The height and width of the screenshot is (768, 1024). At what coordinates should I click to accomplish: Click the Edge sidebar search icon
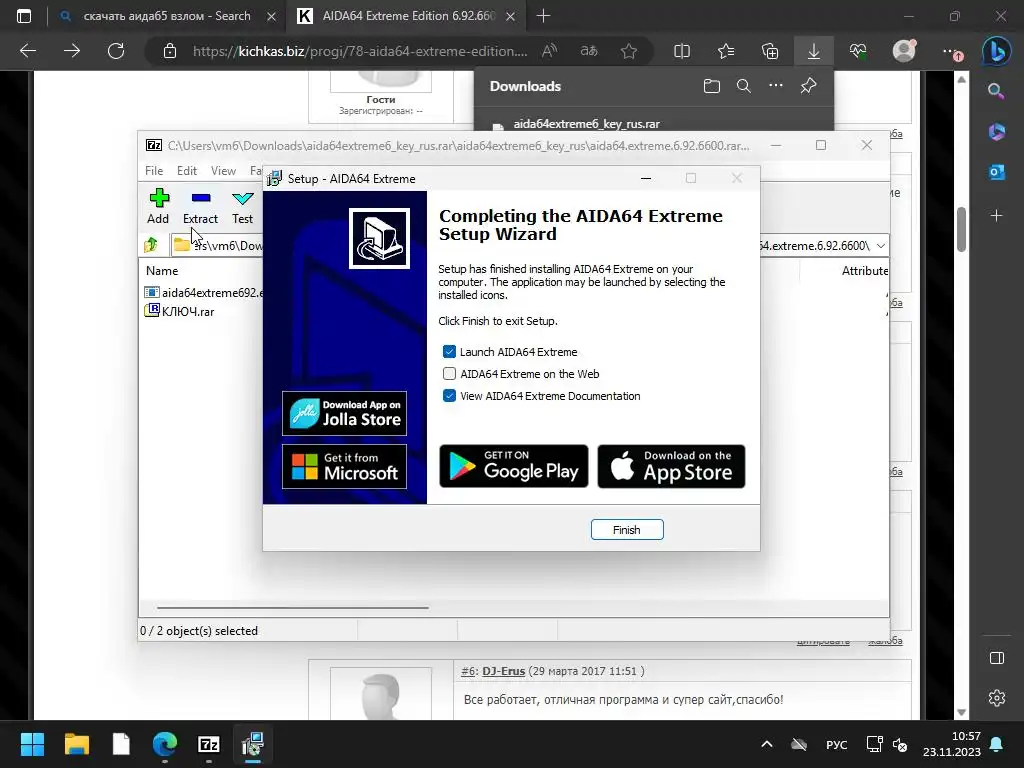point(996,91)
